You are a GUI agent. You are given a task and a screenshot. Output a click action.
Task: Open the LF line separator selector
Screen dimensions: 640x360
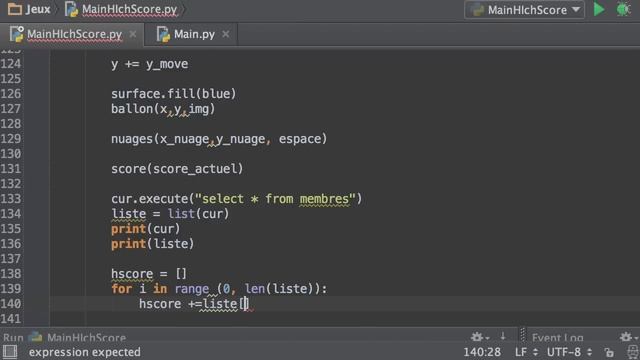526,352
